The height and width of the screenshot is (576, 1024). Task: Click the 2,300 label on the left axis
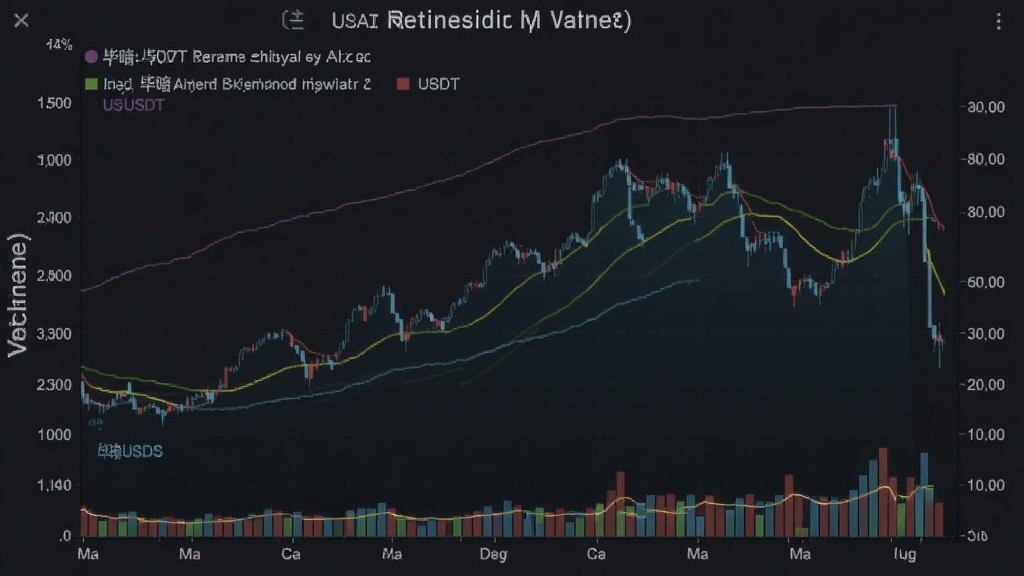click(x=55, y=385)
